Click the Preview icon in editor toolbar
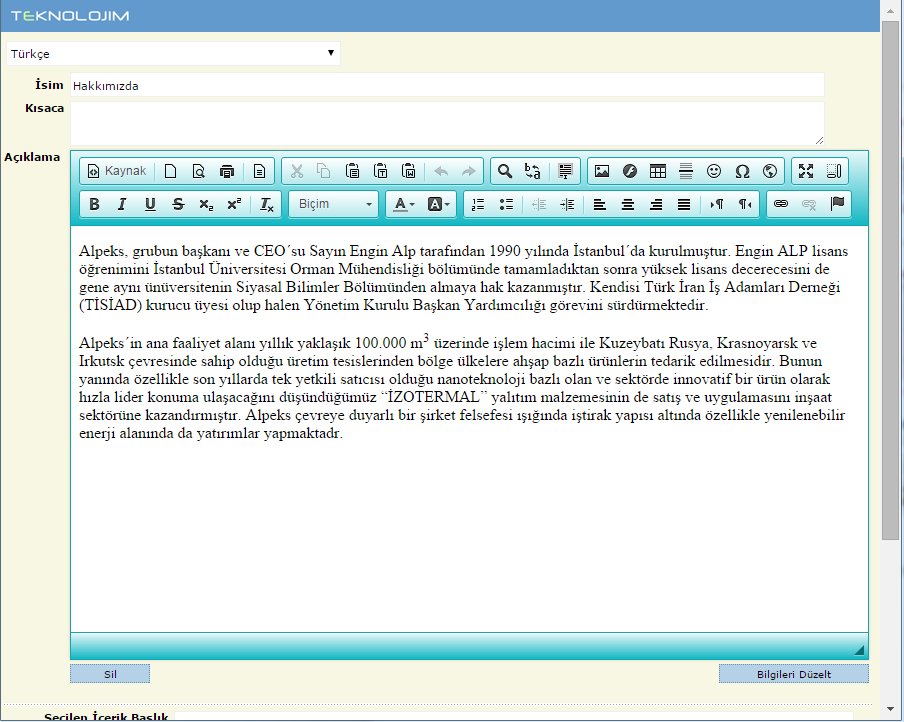 (x=199, y=171)
